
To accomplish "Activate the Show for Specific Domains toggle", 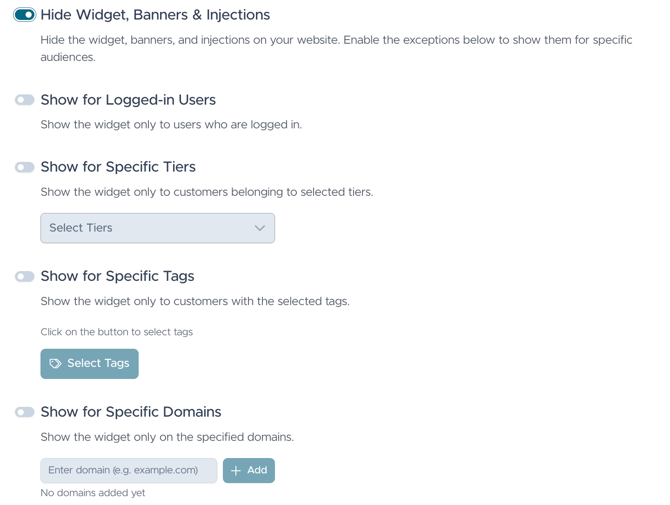I will point(24,412).
